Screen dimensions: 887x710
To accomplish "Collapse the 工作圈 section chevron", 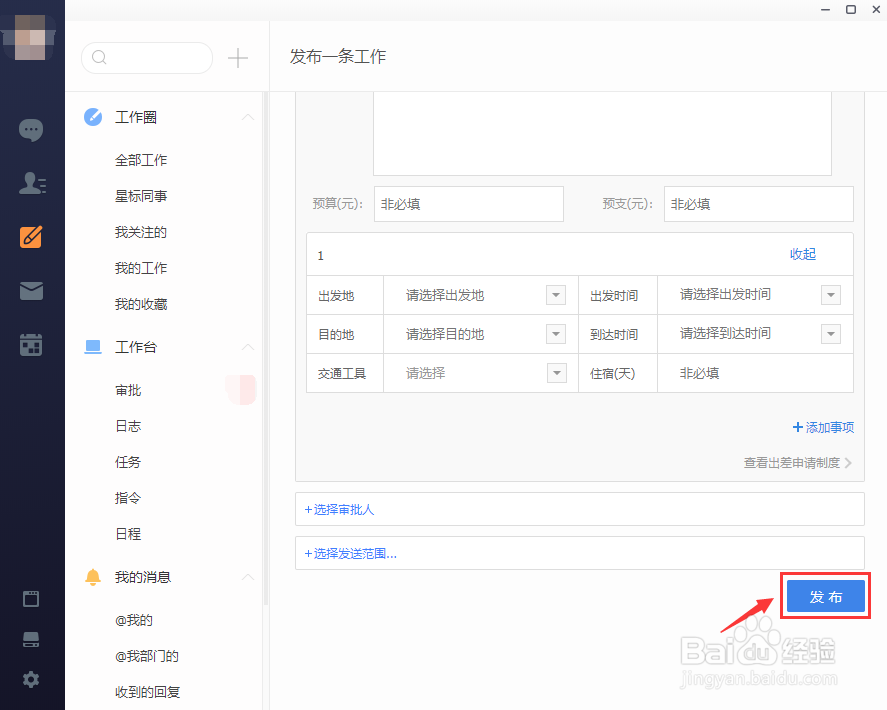I will (x=248, y=117).
